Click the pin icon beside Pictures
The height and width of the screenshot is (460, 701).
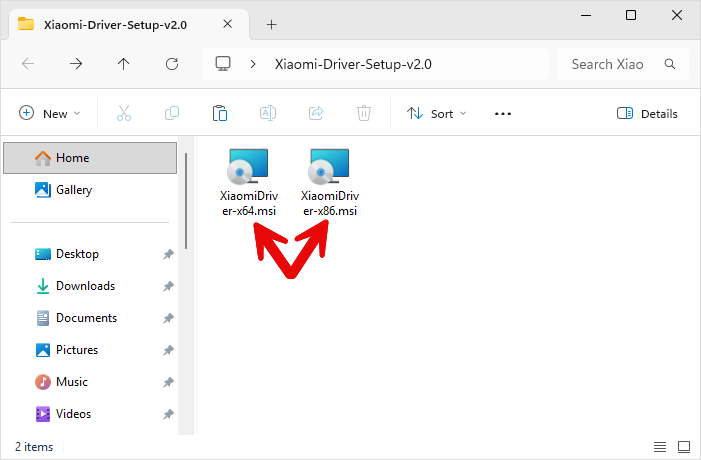click(169, 350)
